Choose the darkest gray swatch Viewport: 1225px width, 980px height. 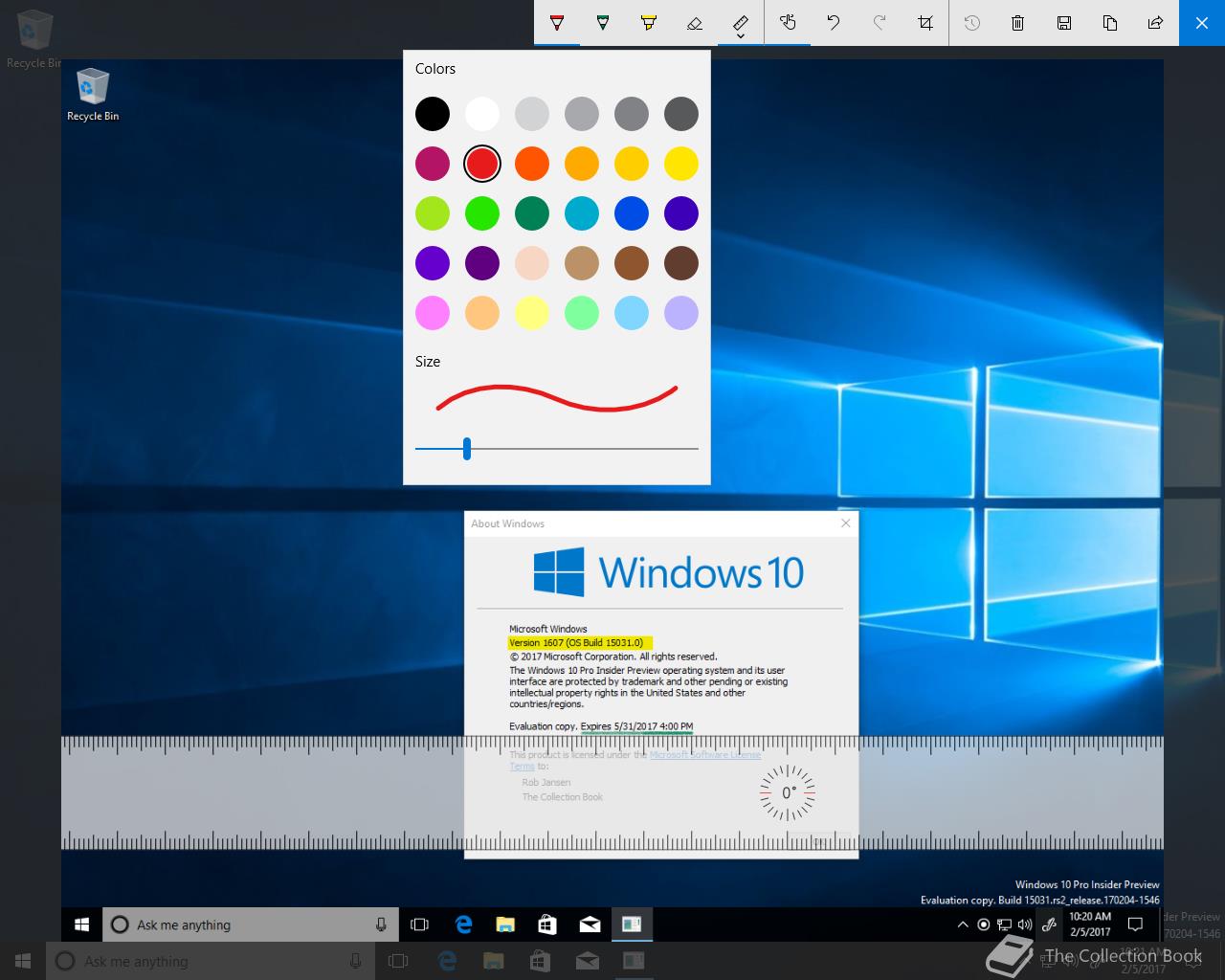[681, 114]
